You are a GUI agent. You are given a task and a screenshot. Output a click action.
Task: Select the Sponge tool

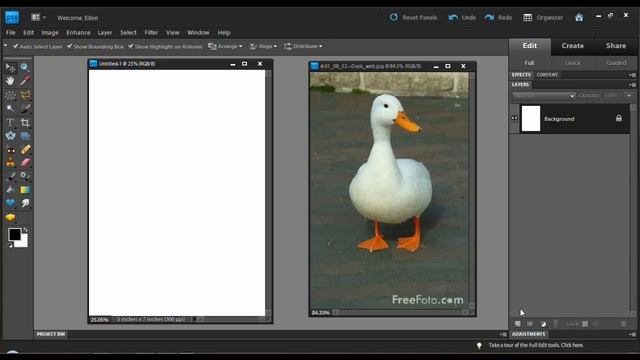click(x=10, y=217)
